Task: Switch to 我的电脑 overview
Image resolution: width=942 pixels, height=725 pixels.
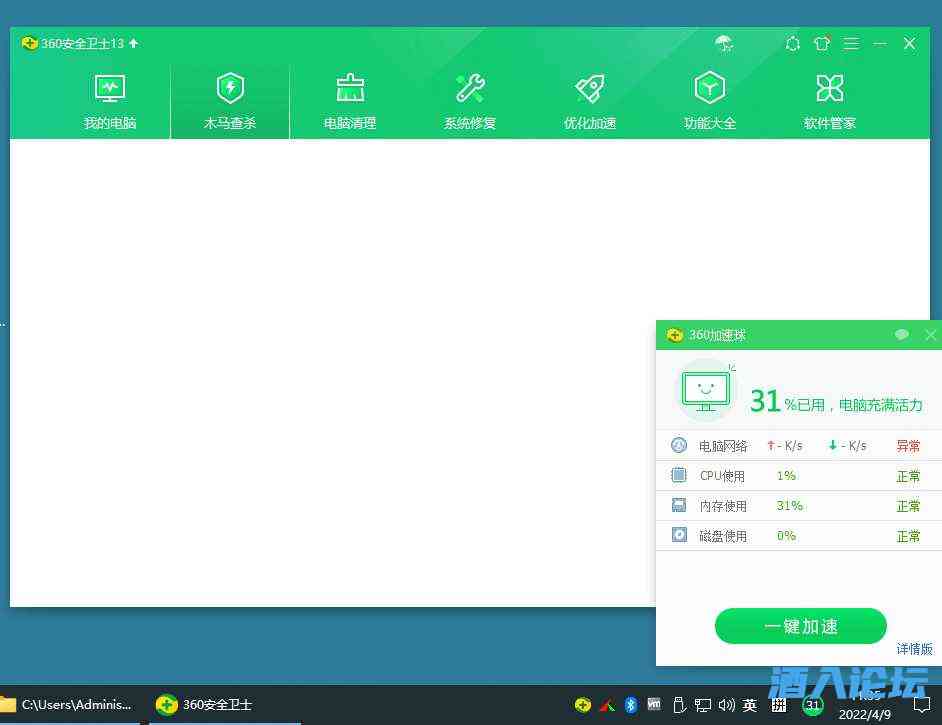Action: pyautogui.click(x=110, y=98)
